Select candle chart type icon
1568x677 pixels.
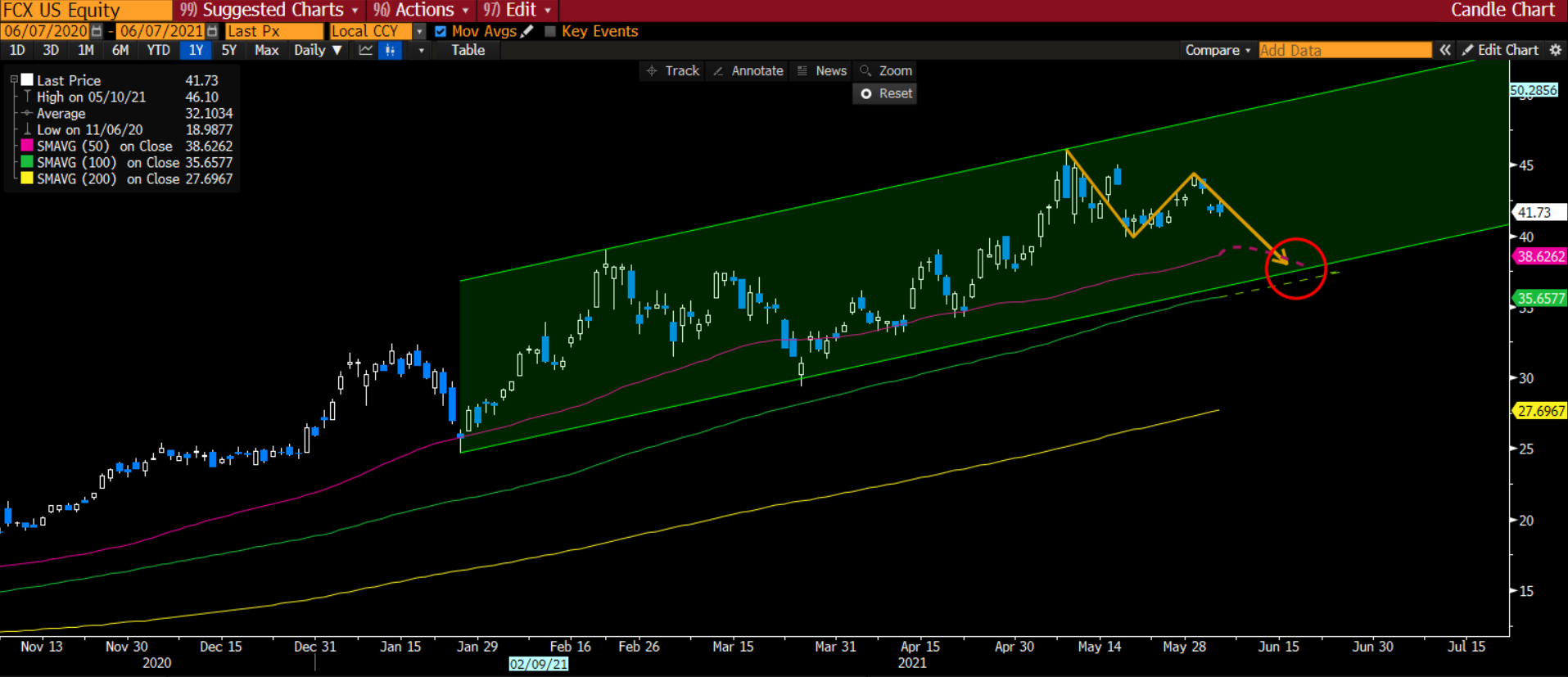click(x=391, y=50)
